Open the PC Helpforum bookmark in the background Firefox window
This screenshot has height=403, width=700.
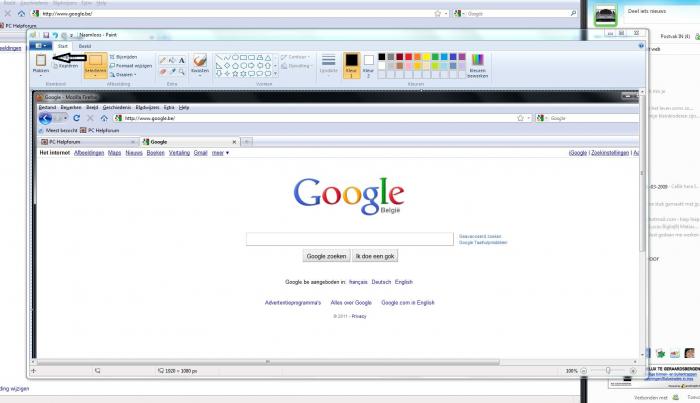click(x=18, y=26)
